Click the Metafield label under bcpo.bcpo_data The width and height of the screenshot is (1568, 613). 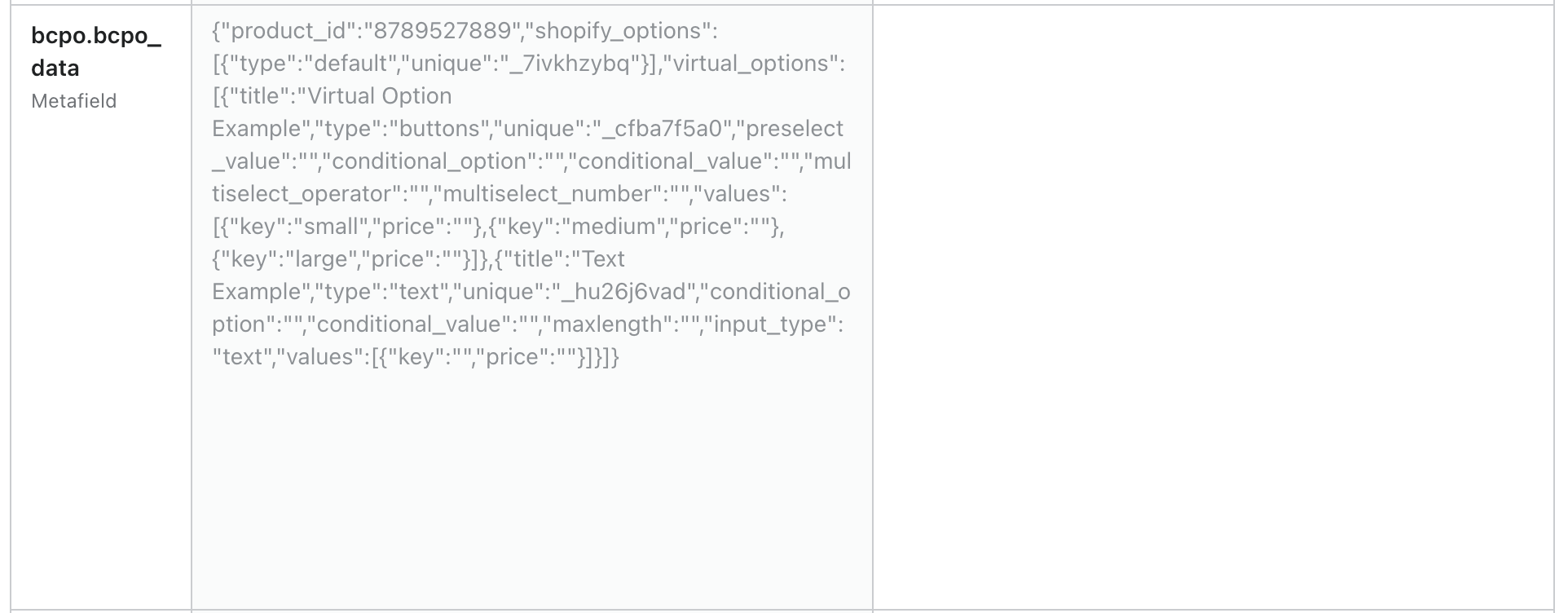point(74,101)
